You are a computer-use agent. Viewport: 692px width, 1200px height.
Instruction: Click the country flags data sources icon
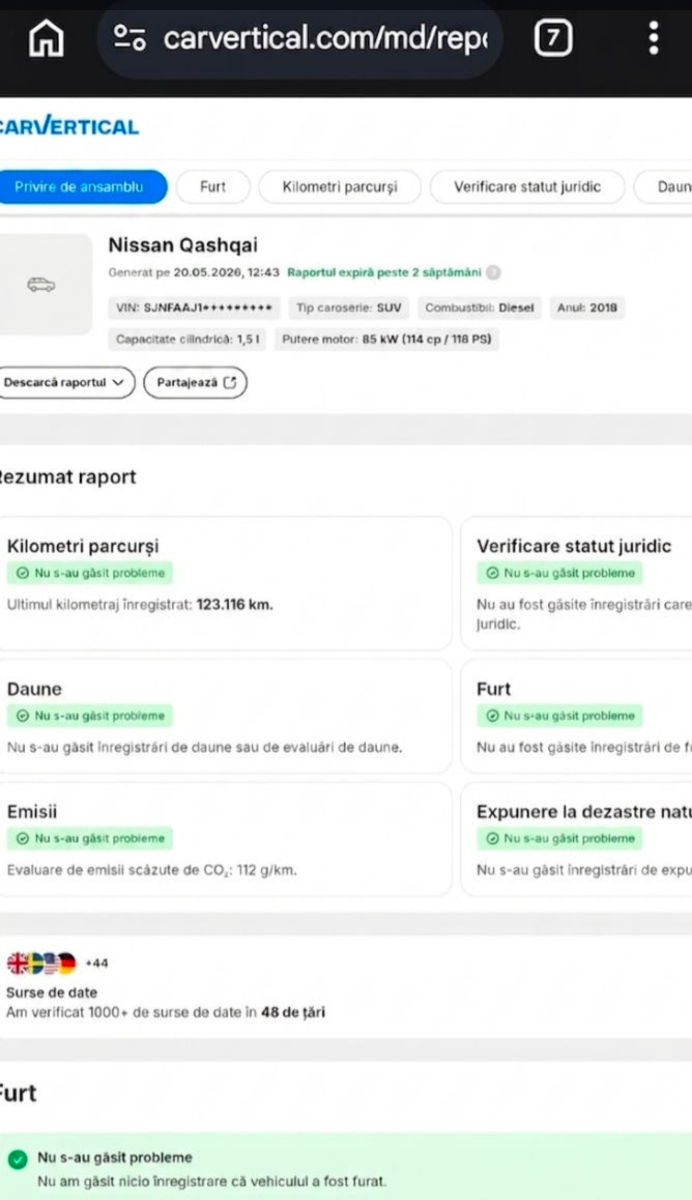pos(42,963)
